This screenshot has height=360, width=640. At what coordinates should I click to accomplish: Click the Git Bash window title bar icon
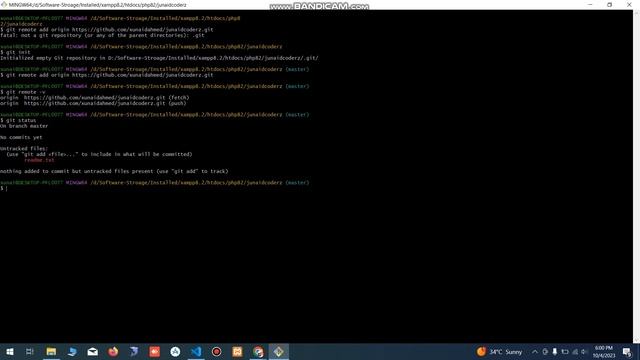(4, 4)
